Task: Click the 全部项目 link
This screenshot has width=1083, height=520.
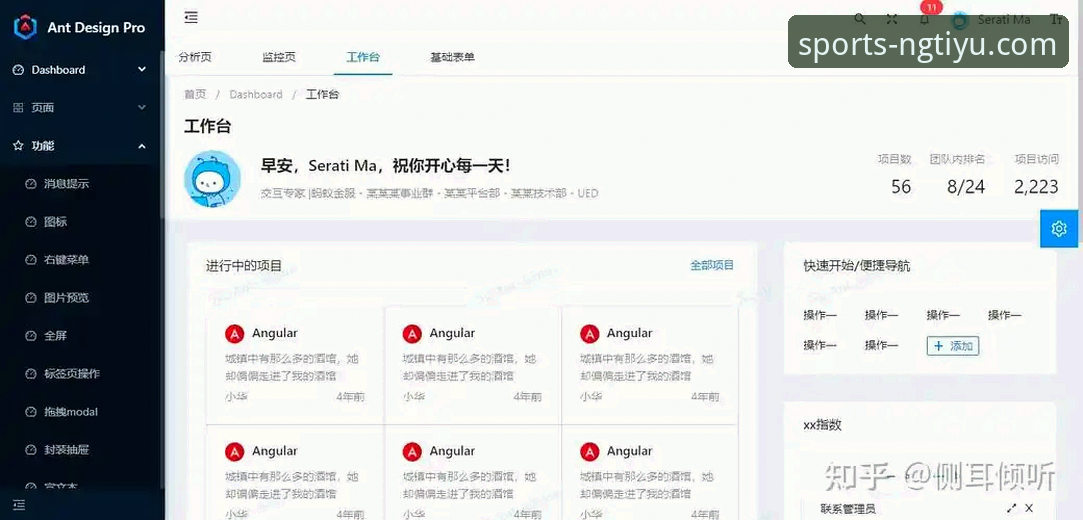Action: [712, 265]
